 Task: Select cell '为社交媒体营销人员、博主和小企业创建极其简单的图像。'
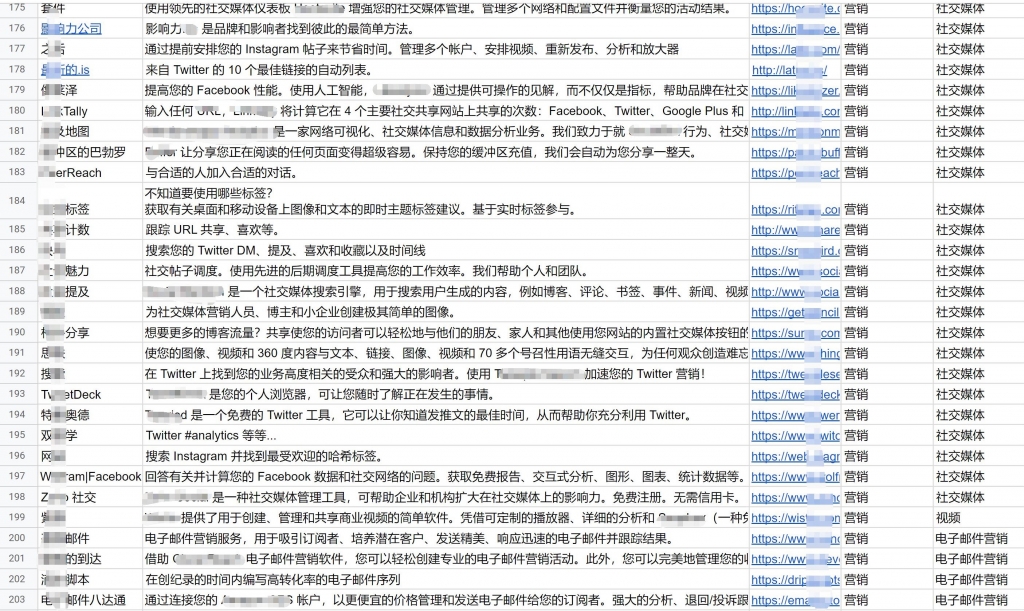point(445,312)
